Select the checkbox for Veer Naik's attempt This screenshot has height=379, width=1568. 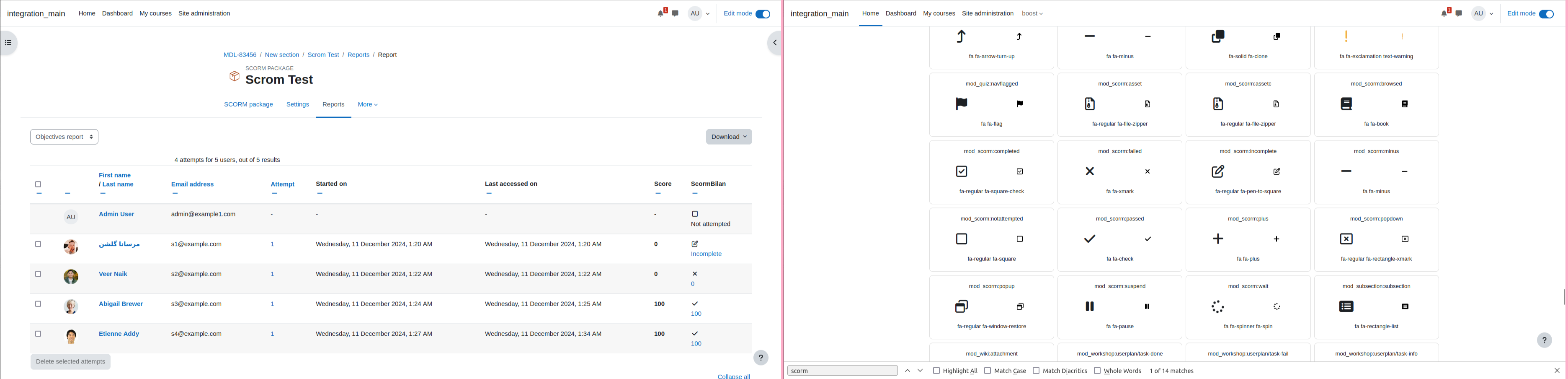[39, 274]
